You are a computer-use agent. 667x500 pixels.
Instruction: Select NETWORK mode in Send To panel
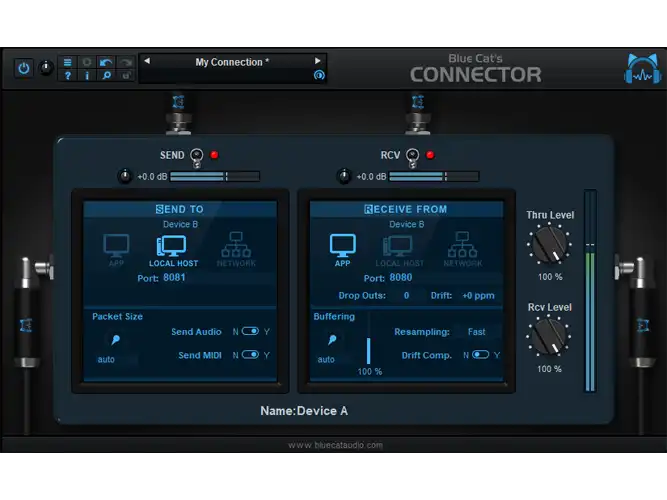236,249
